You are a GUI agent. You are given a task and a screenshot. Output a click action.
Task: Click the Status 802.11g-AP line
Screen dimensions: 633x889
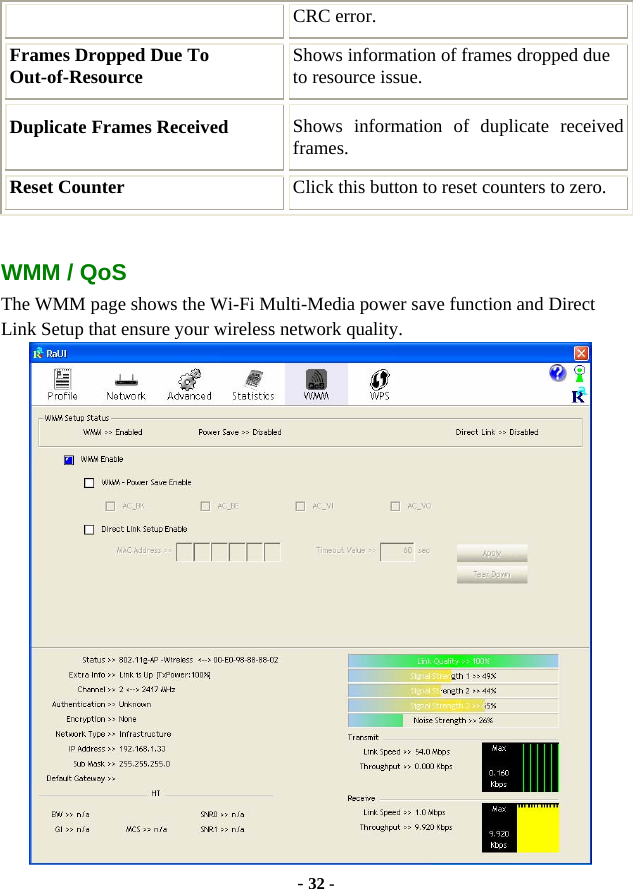click(x=180, y=660)
